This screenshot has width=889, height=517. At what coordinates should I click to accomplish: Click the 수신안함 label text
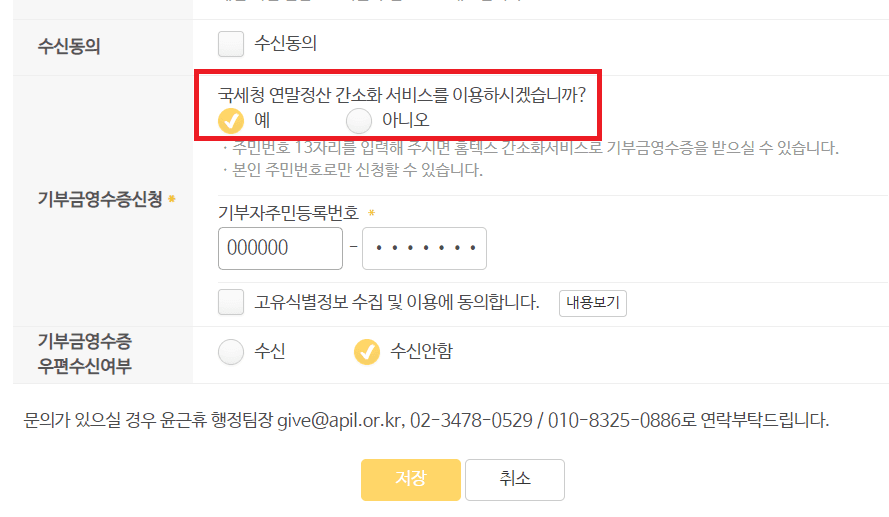(421, 351)
